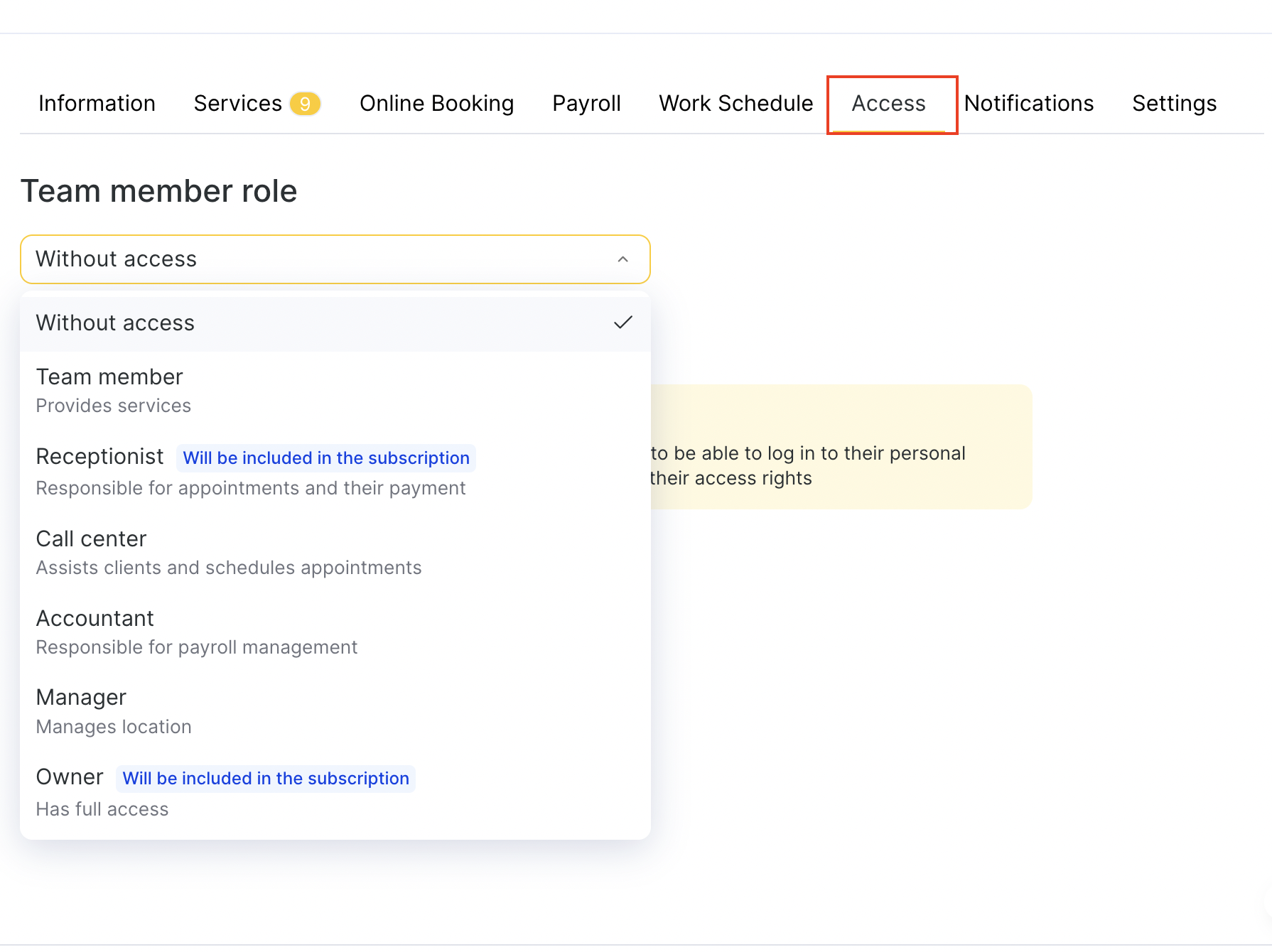Viewport: 1272px width, 952px height.
Task: Select the Call center role
Action: point(91,551)
